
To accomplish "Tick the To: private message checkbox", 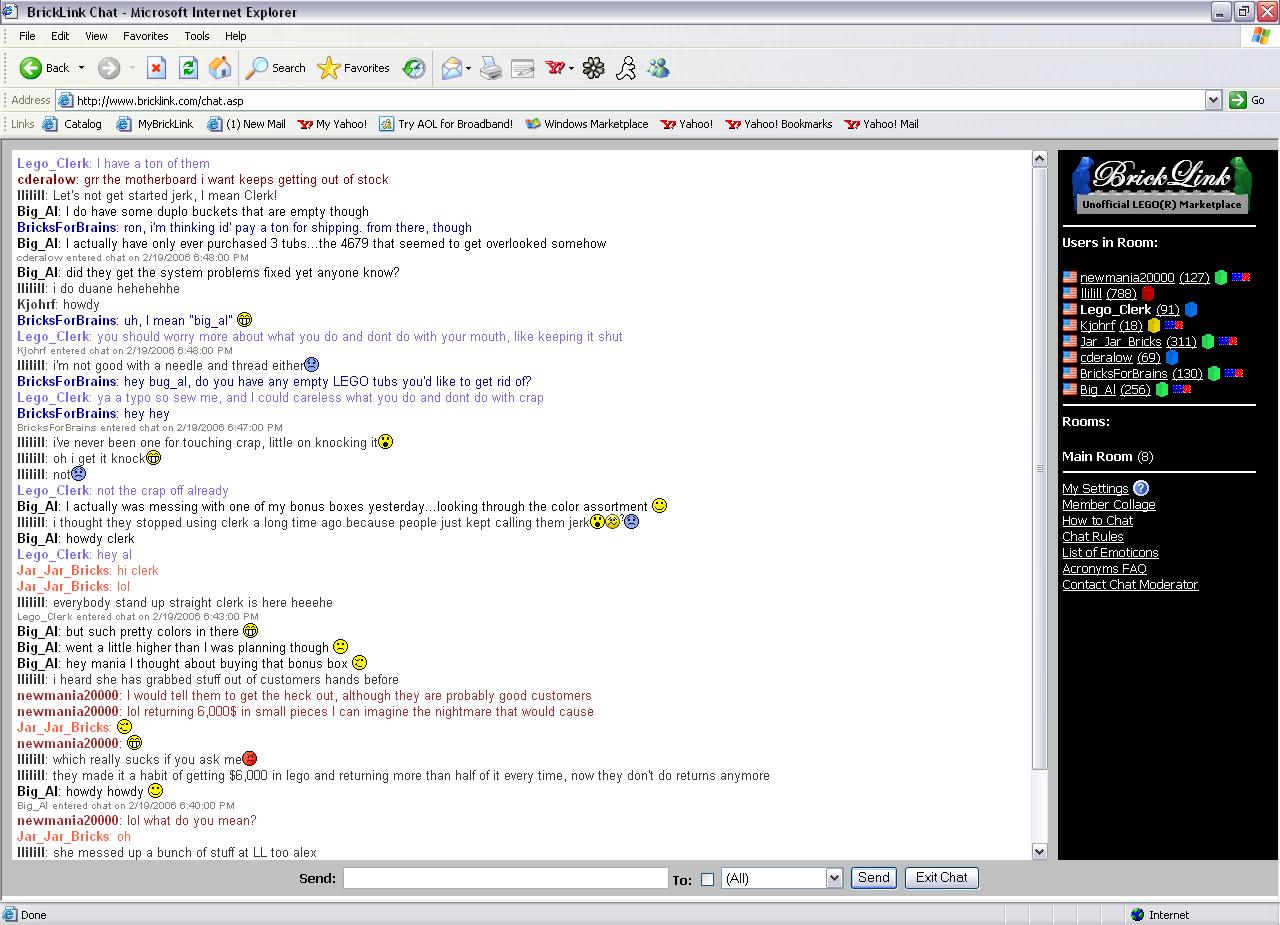I will pyautogui.click(x=707, y=879).
